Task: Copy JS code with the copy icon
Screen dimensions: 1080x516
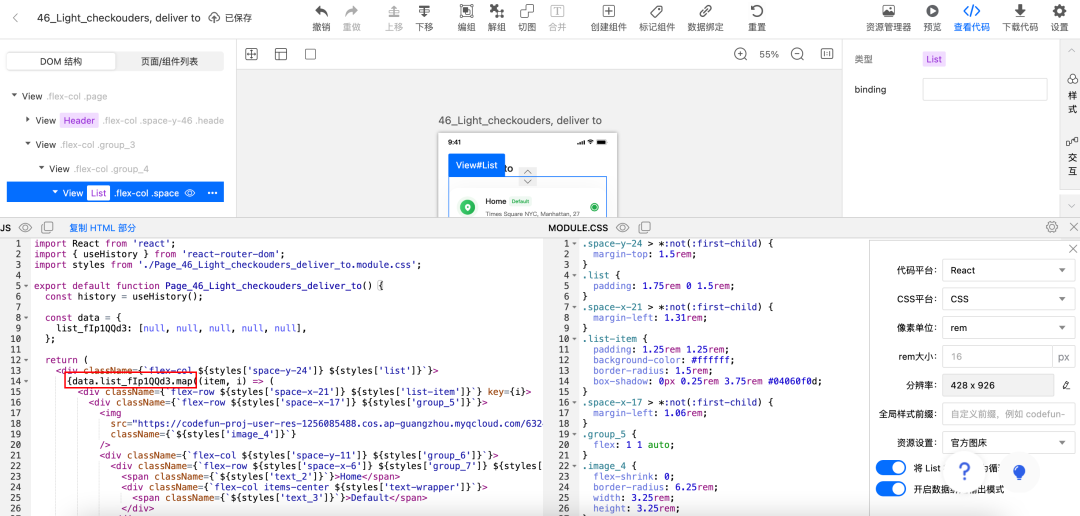Action: pyautogui.click(x=48, y=227)
